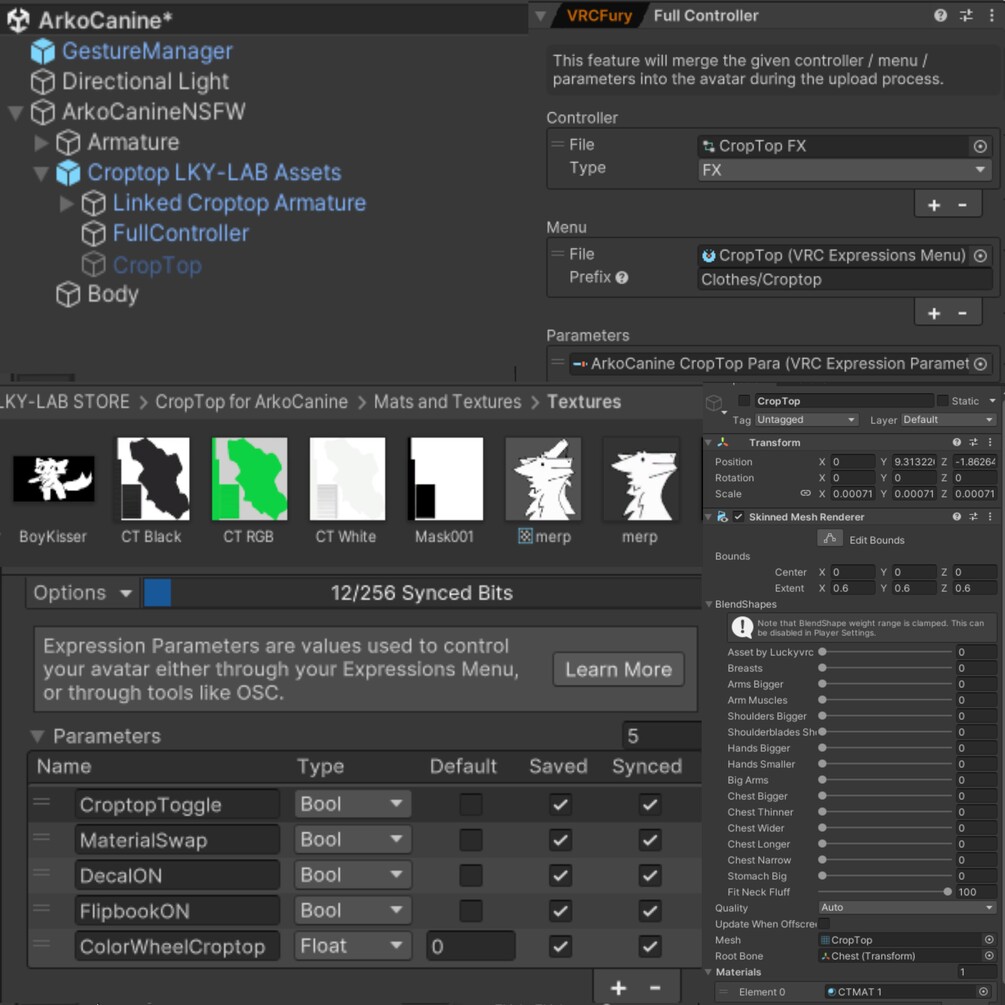
Task: Navigate to CropTop for ArkoCanine breadcrumb
Action: (x=251, y=402)
